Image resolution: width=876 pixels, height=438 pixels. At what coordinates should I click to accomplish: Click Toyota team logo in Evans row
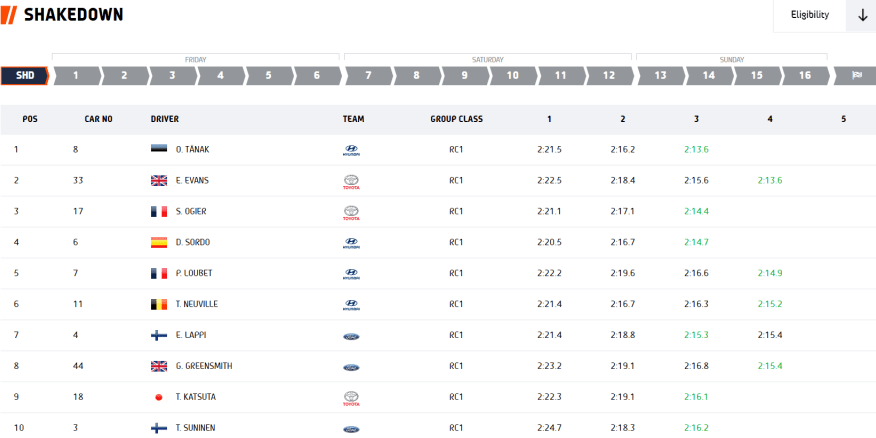(350, 181)
